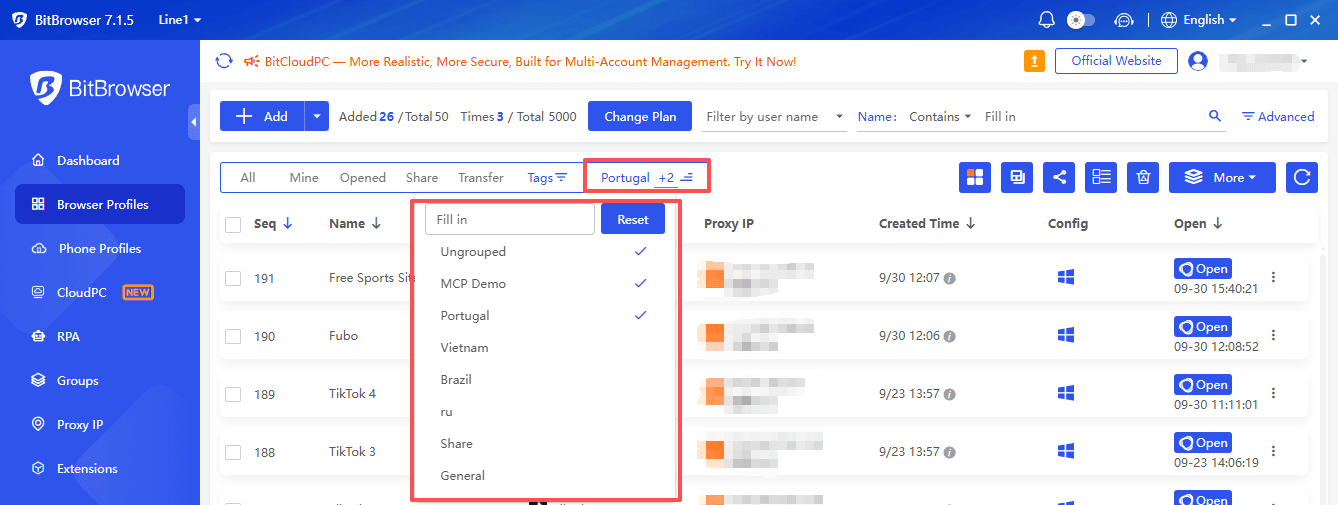Open Groups in the sidebar
The image size is (1338, 505).
click(100, 380)
